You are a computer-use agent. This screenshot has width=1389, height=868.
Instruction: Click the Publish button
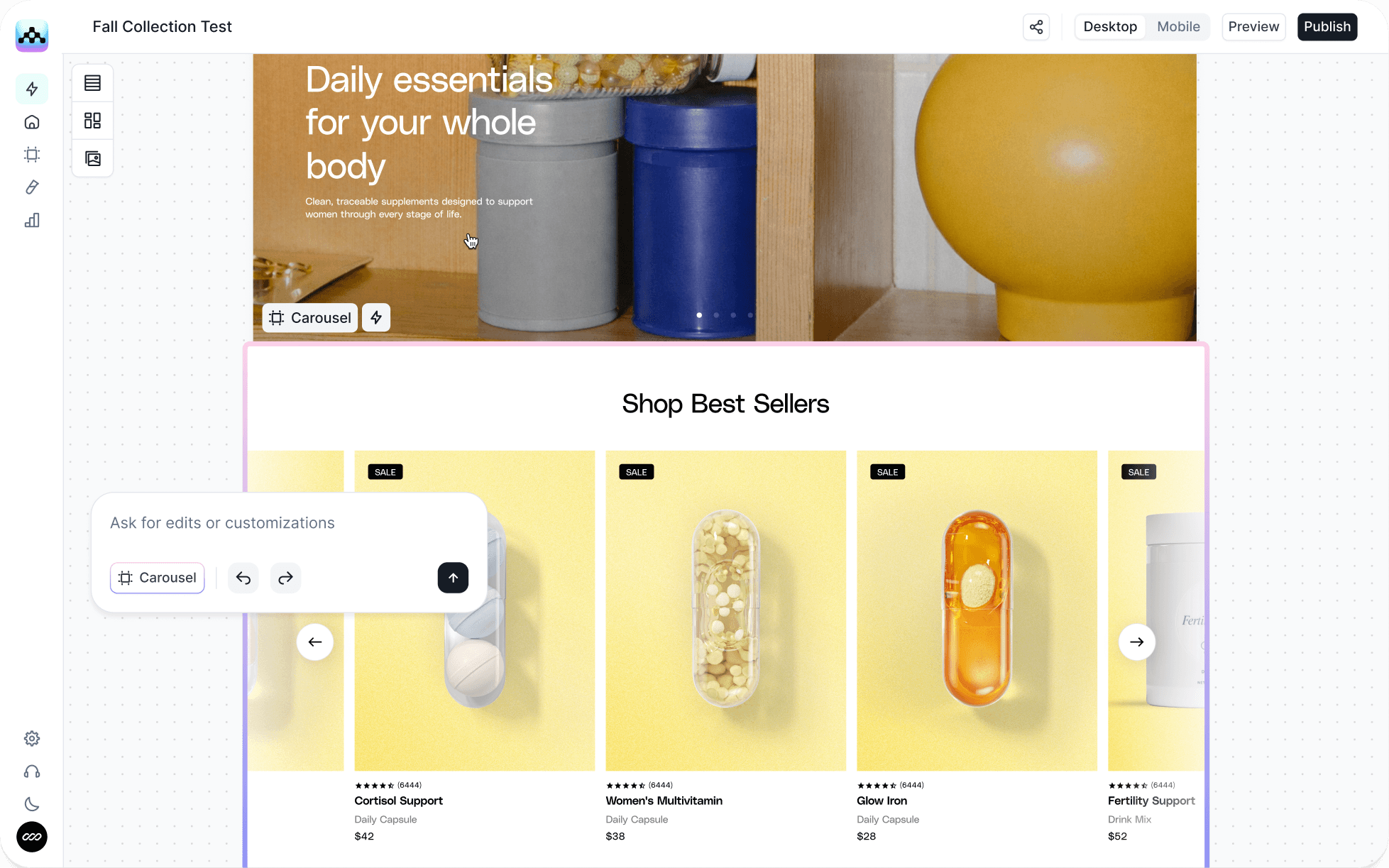(1327, 27)
